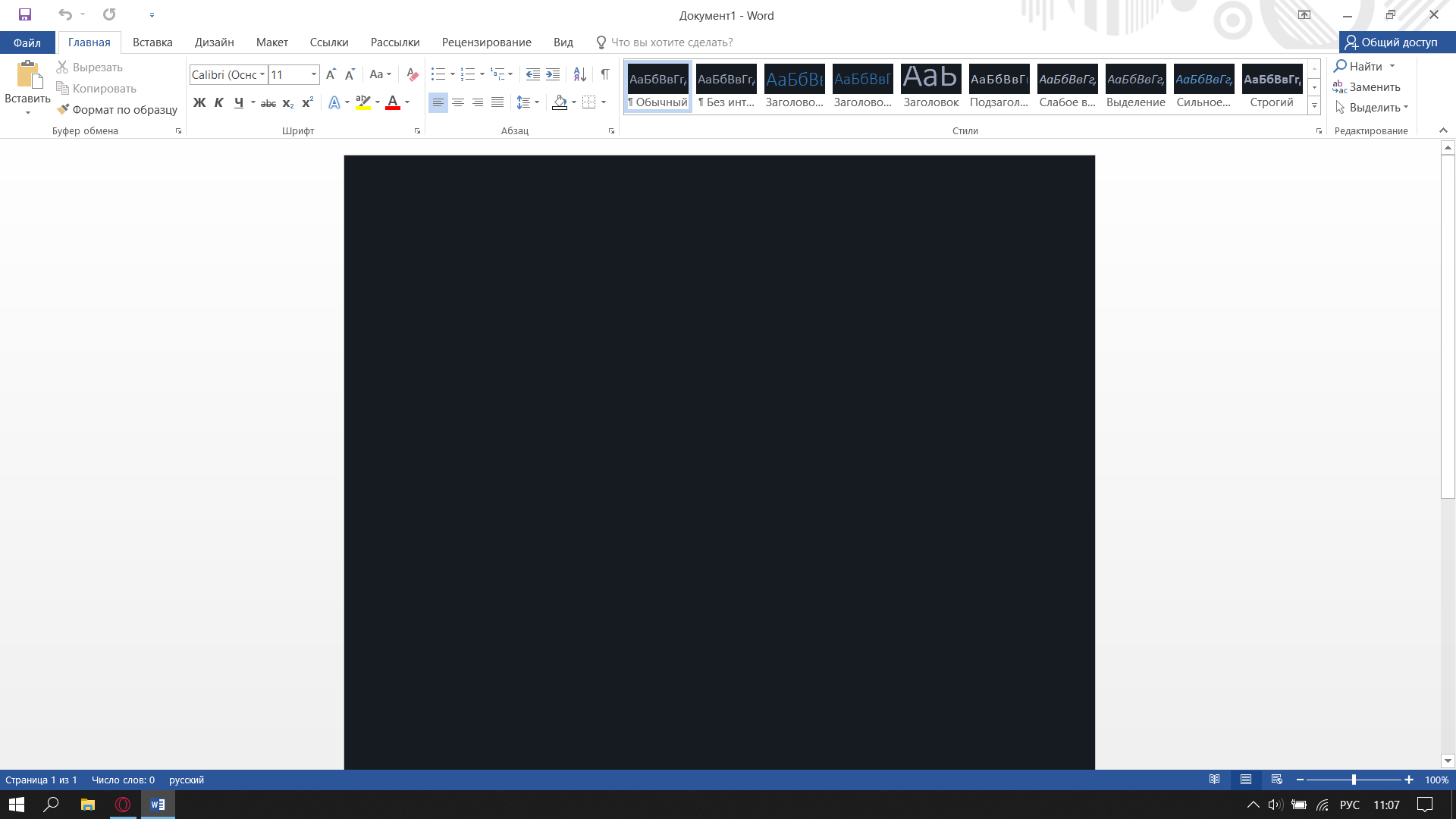The height and width of the screenshot is (819, 1456).
Task: Apply the red font color
Action: click(x=393, y=102)
